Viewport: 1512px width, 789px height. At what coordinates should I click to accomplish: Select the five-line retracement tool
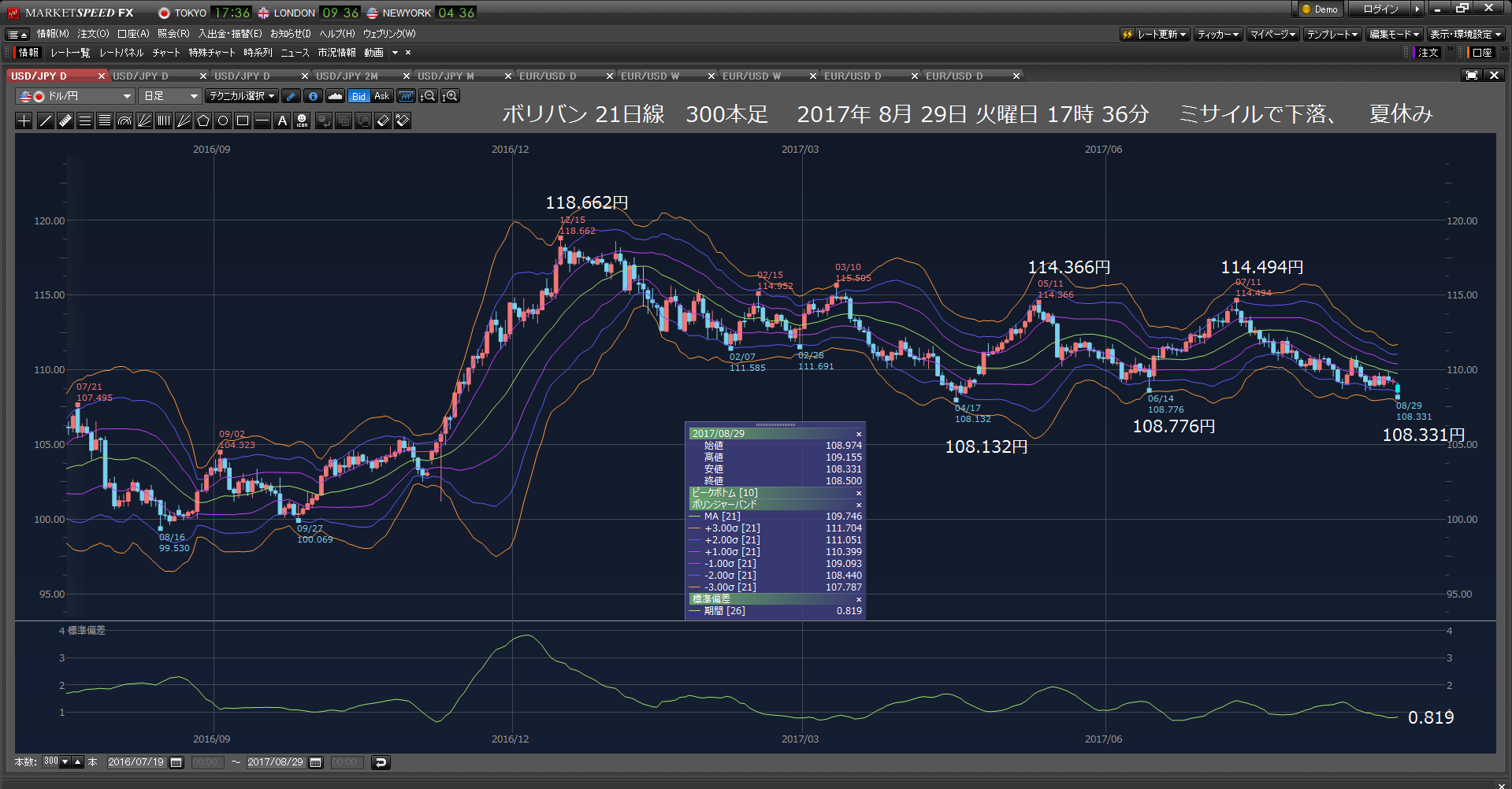click(x=105, y=120)
